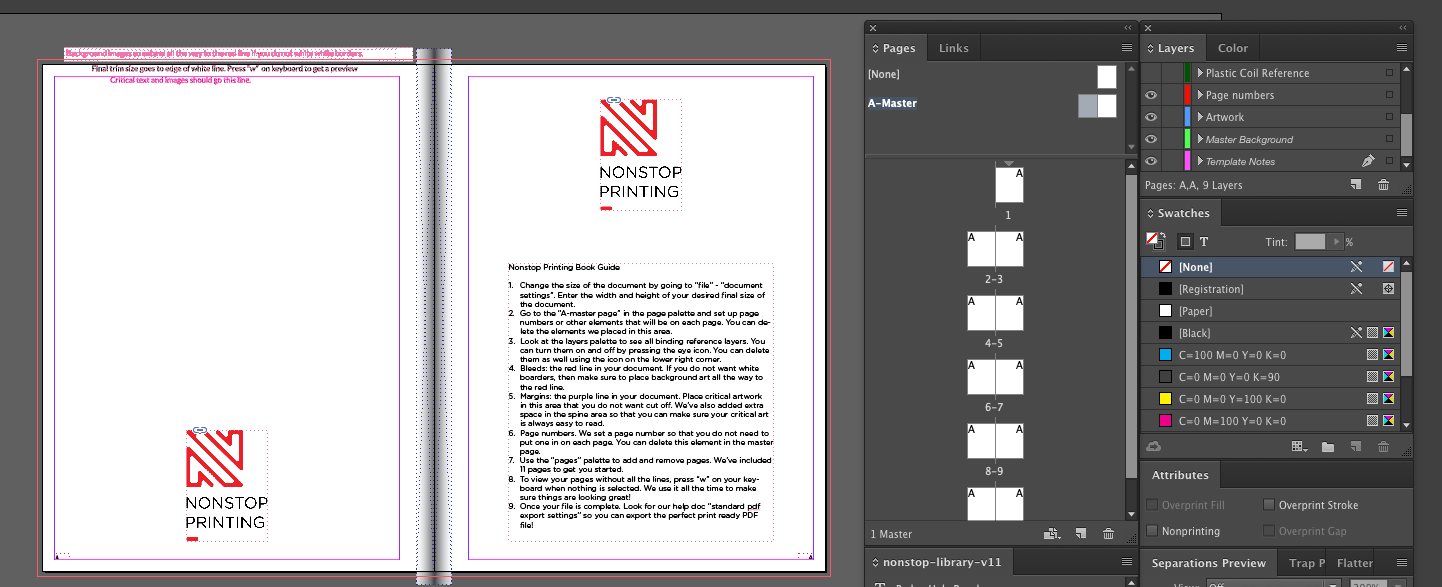Open the swatch views grid icon
This screenshot has width=1442, height=587.
point(1300,447)
